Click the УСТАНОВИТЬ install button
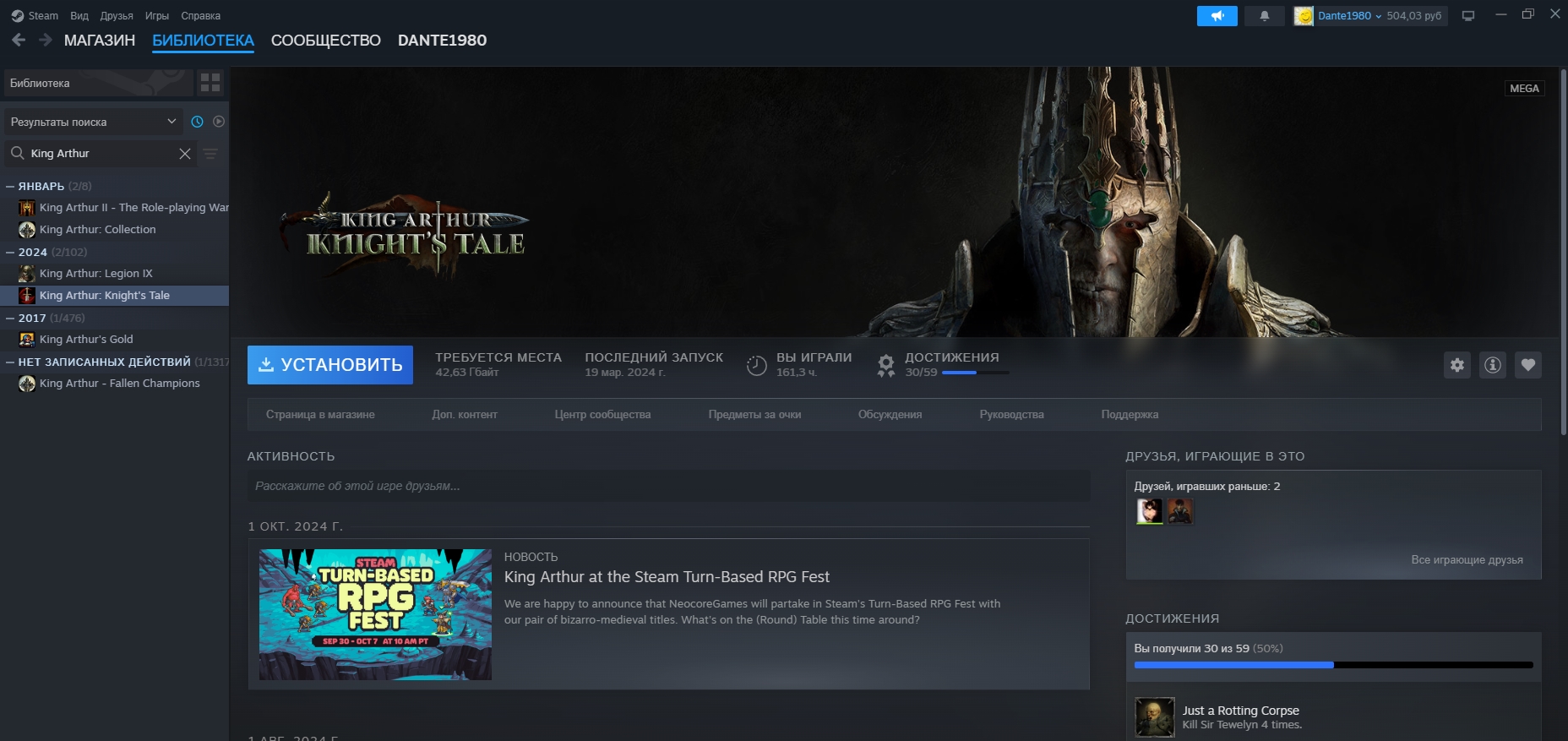 click(330, 365)
